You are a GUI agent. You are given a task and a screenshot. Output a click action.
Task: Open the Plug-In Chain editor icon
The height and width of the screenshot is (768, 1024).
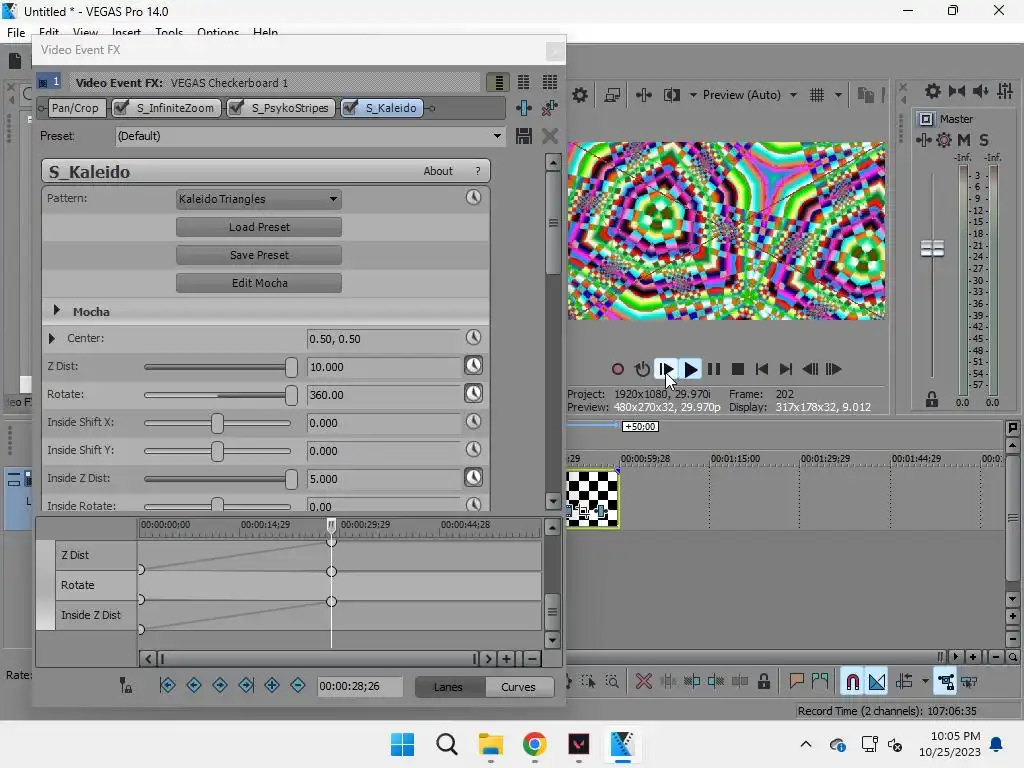524,108
